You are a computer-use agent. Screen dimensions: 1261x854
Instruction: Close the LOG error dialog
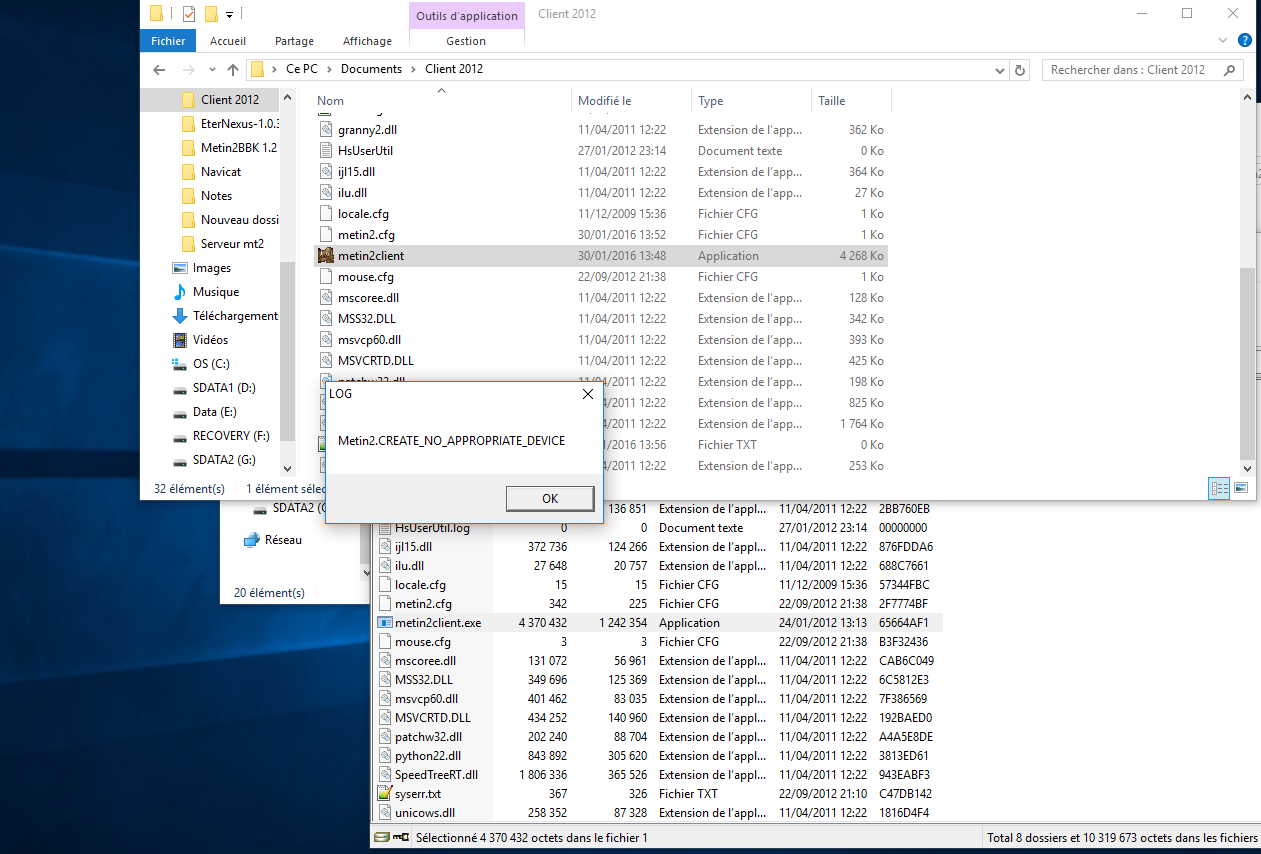[588, 394]
